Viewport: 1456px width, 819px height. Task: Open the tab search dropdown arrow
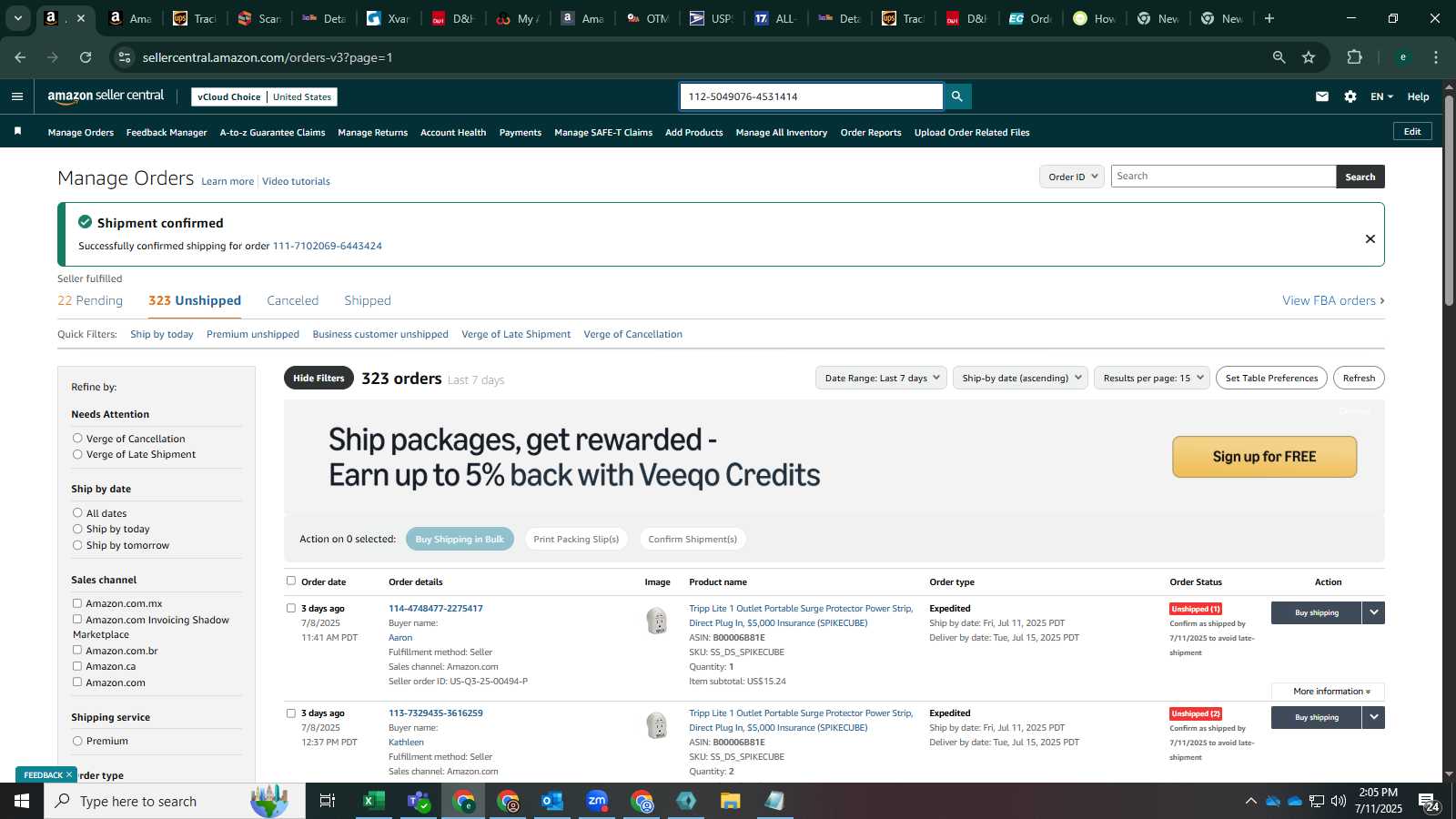[x=17, y=18]
